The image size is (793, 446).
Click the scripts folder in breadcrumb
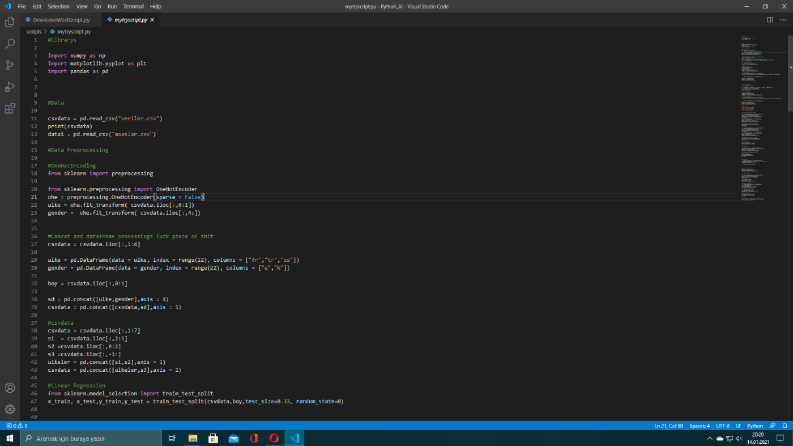pos(34,31)
